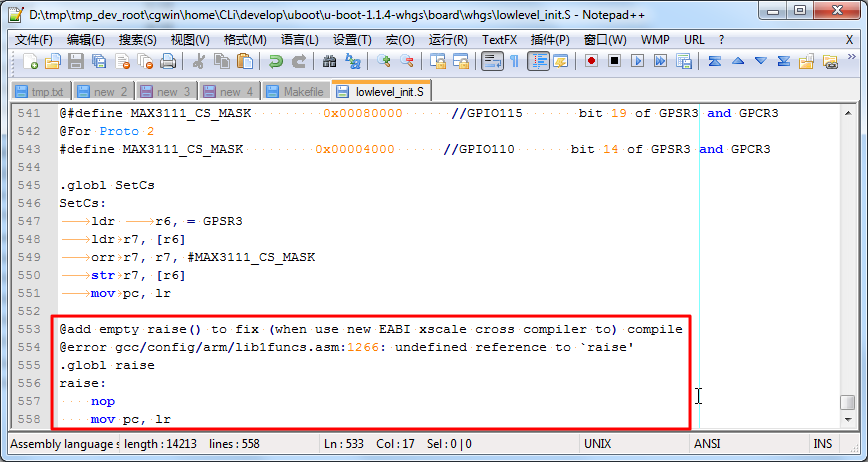The image size is (868, 462).
Task: Switch to the new 2 tab
Action: tap(103, 92)
